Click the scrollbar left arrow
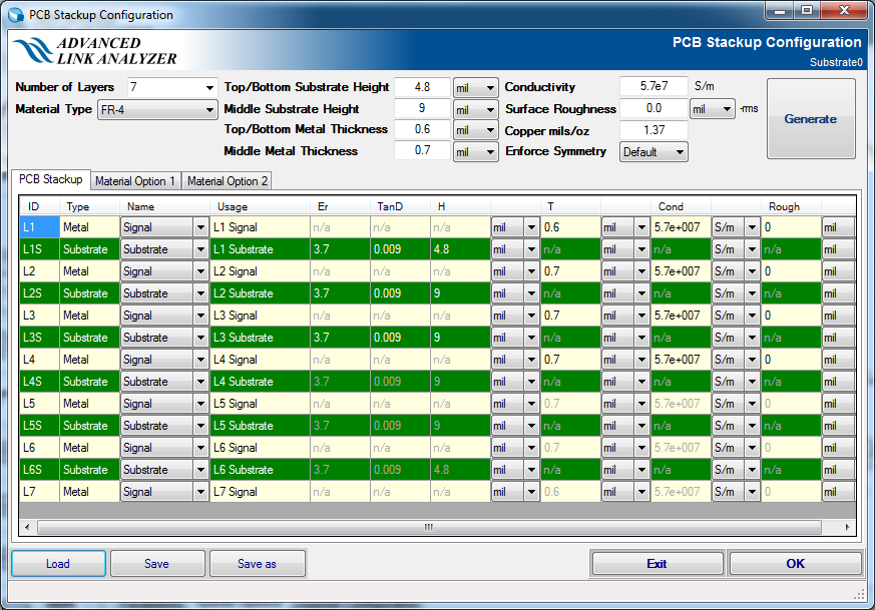 (x=27, y=527)
